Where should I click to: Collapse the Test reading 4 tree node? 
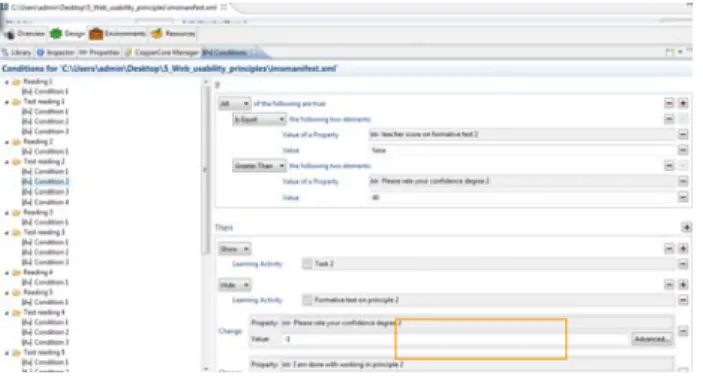(7, 313)
